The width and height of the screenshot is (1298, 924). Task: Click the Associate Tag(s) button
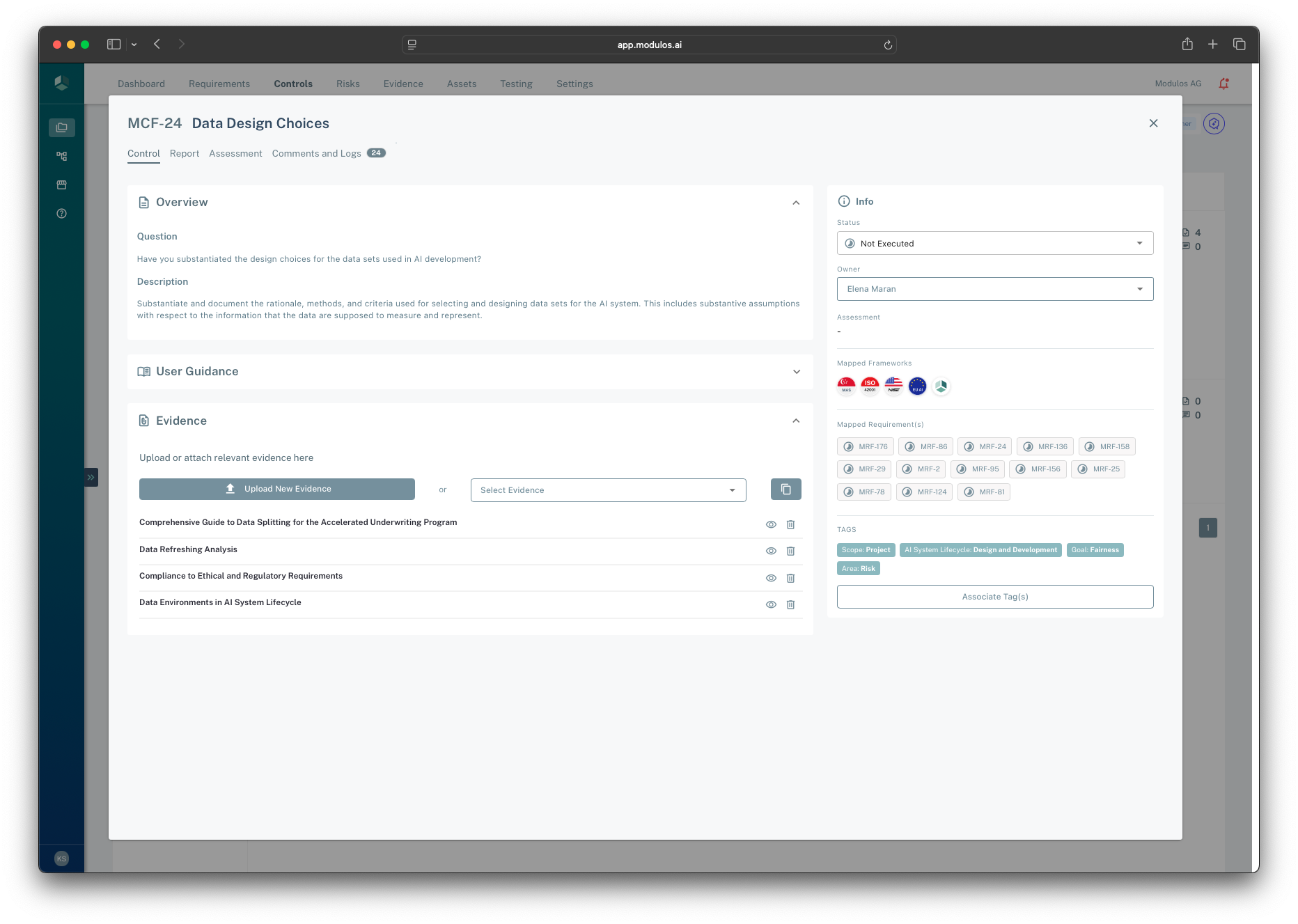click(x=994, y=597)
